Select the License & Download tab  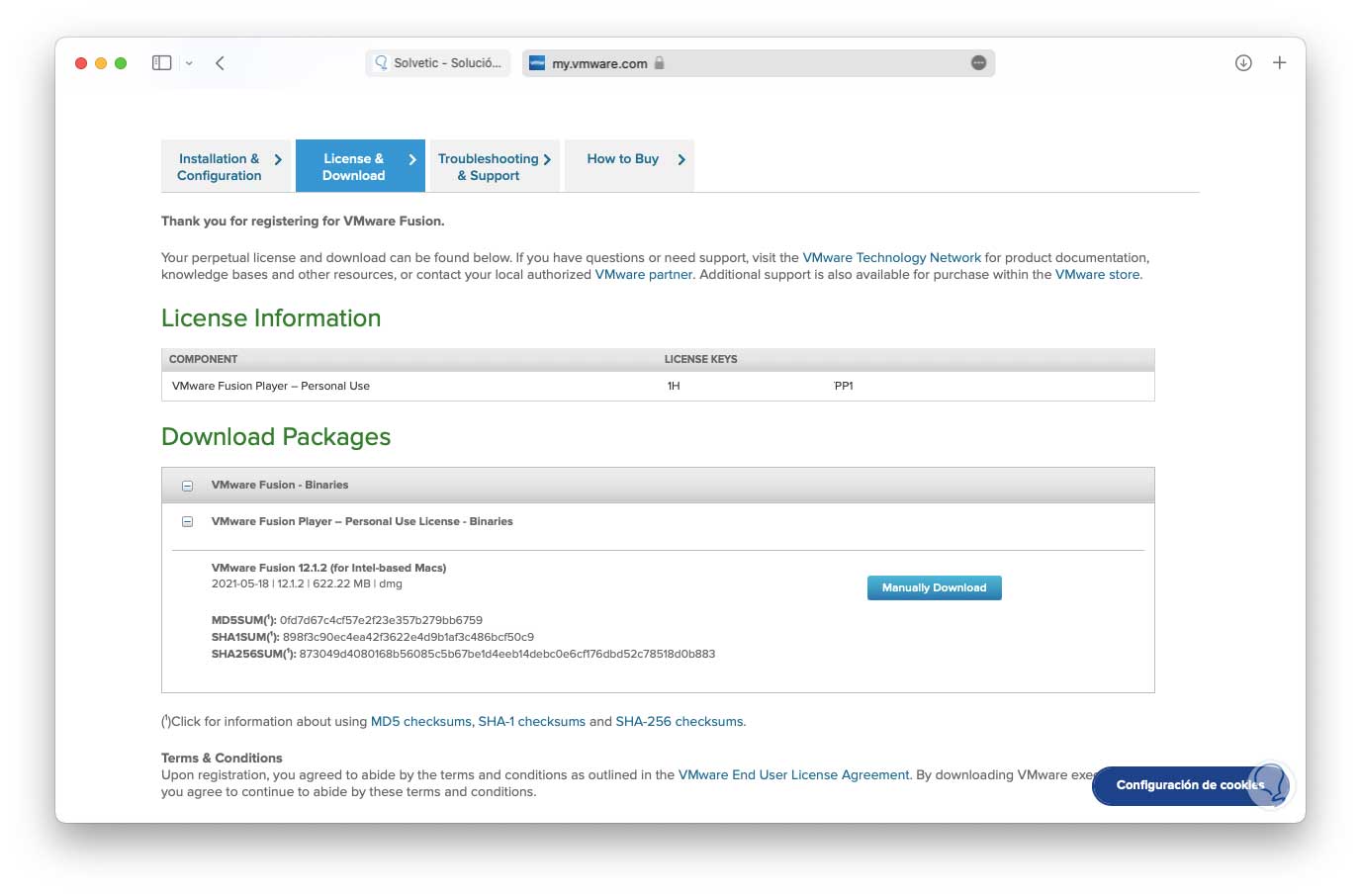coord(360,166)
